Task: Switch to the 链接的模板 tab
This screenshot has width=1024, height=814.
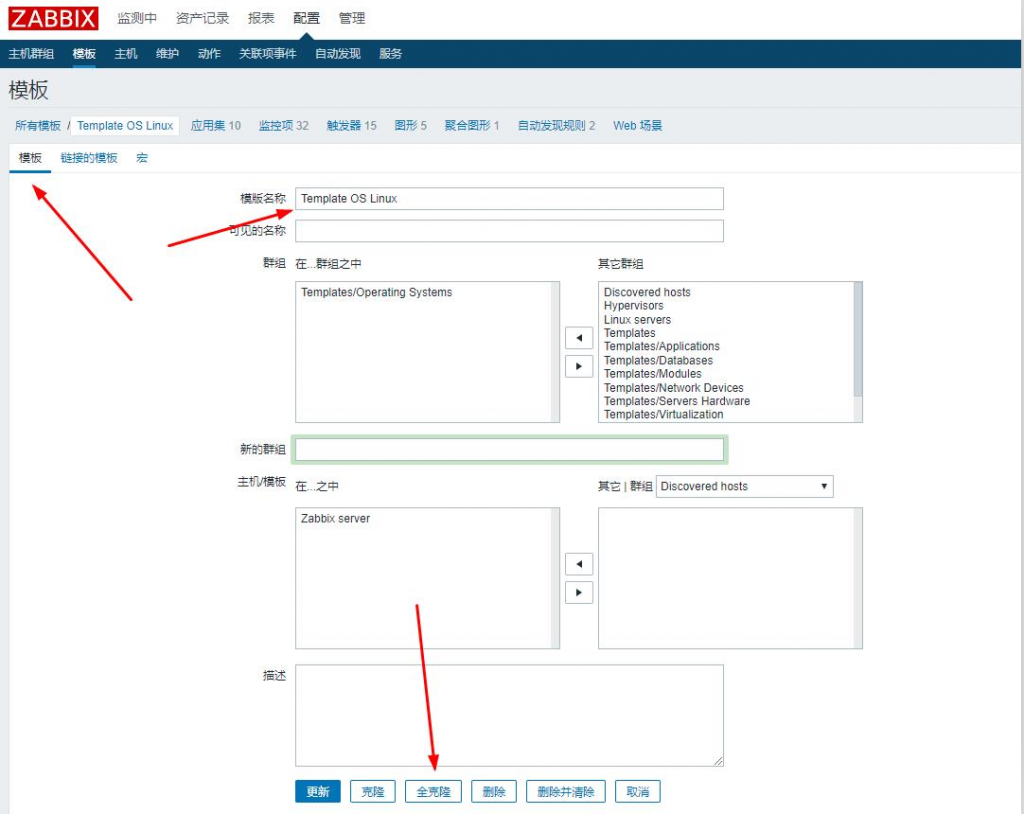Action: click(x=89, y=158)
